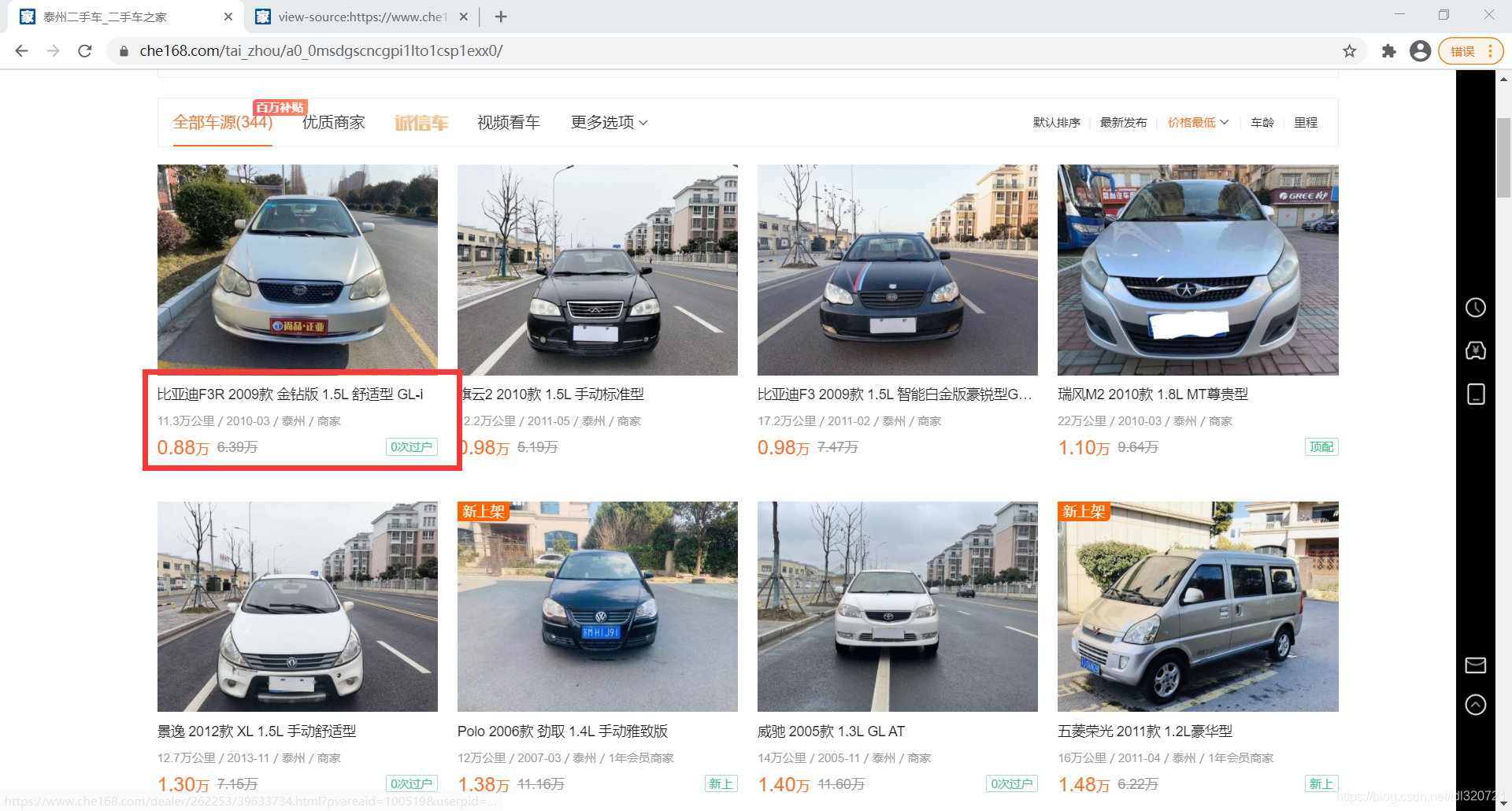Open the 比亚迪F3R 2009款 listing title
This screenshot has width=1512, height=811.
pyautogui.click(x=290, y=394)
